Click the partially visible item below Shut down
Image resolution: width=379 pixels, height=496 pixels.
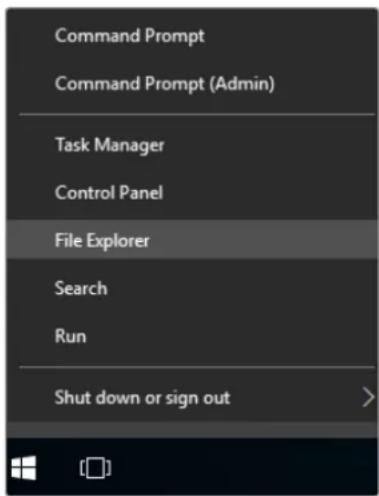pyautogui.click(x=192, y=430)
